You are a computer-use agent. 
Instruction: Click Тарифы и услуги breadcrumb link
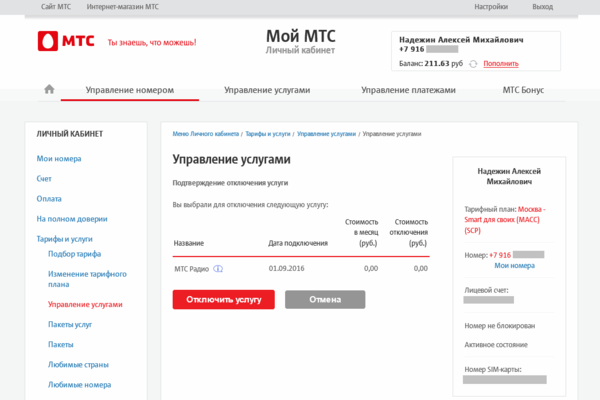(268, 134)
